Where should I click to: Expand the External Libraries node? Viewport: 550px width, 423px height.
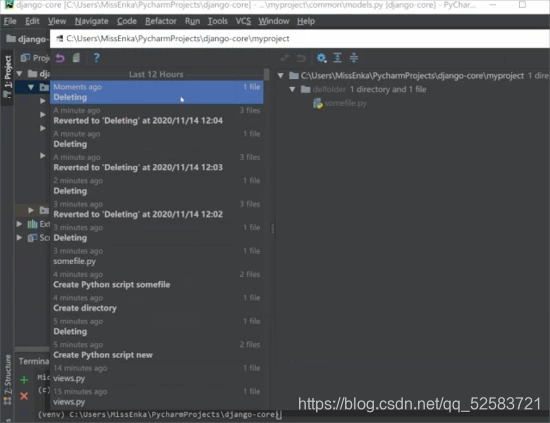(19, 224)
